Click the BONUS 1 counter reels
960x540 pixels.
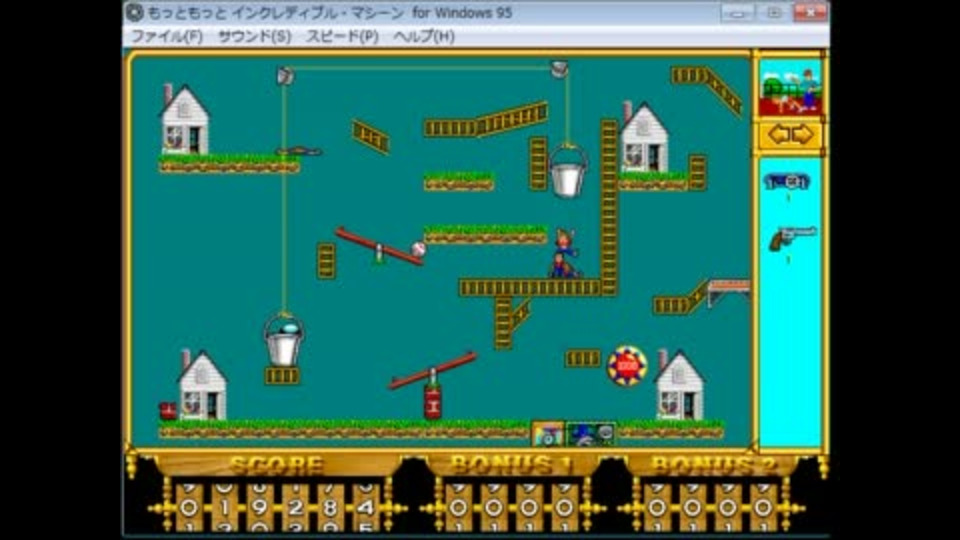tap(512, 507)
